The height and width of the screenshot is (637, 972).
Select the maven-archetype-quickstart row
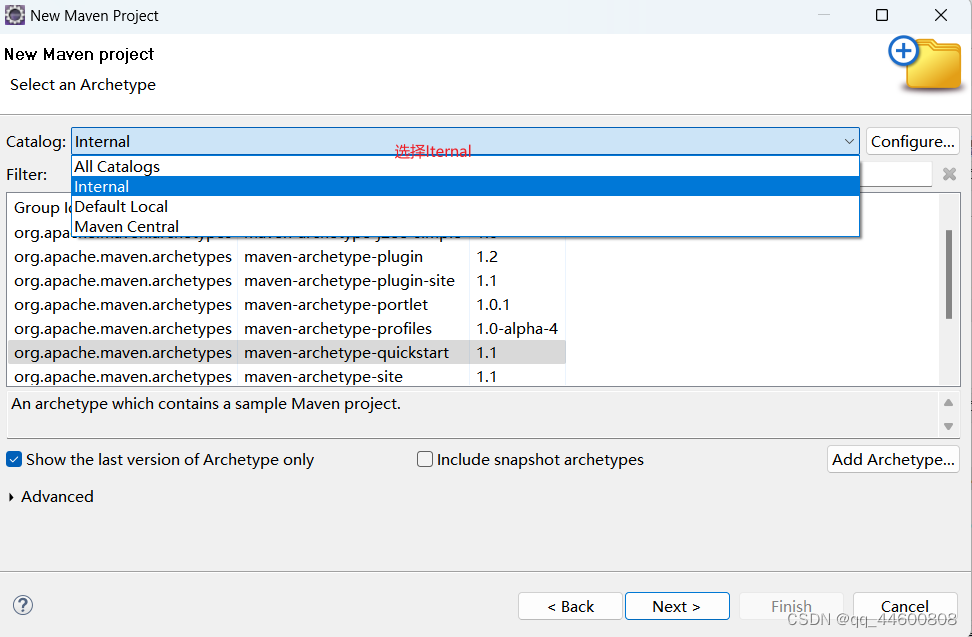(286, 353)
